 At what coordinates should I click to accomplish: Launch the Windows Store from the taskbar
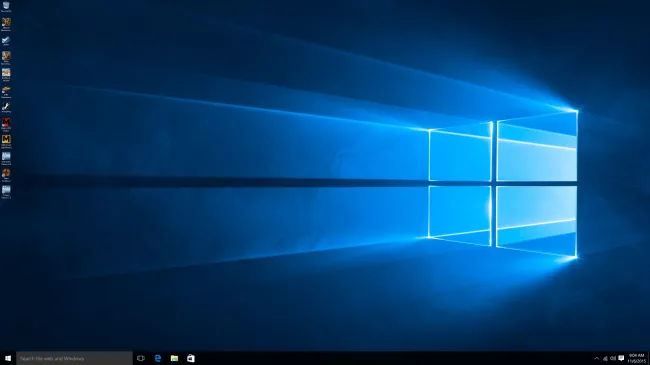click(x=191, y=358)
